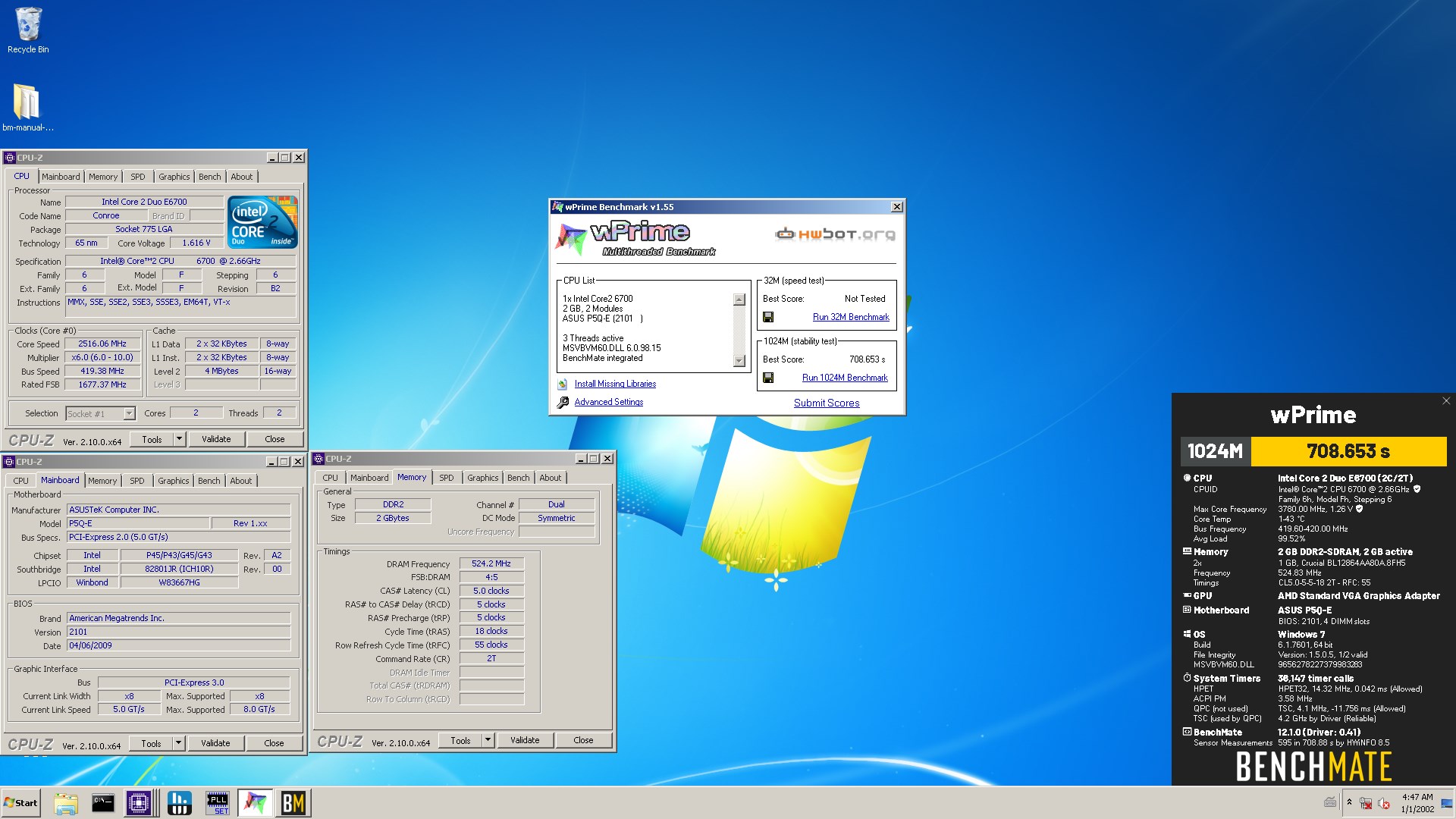
Task: Switch to SPD tab in top CPU-Z window
Action: [137, 177]
